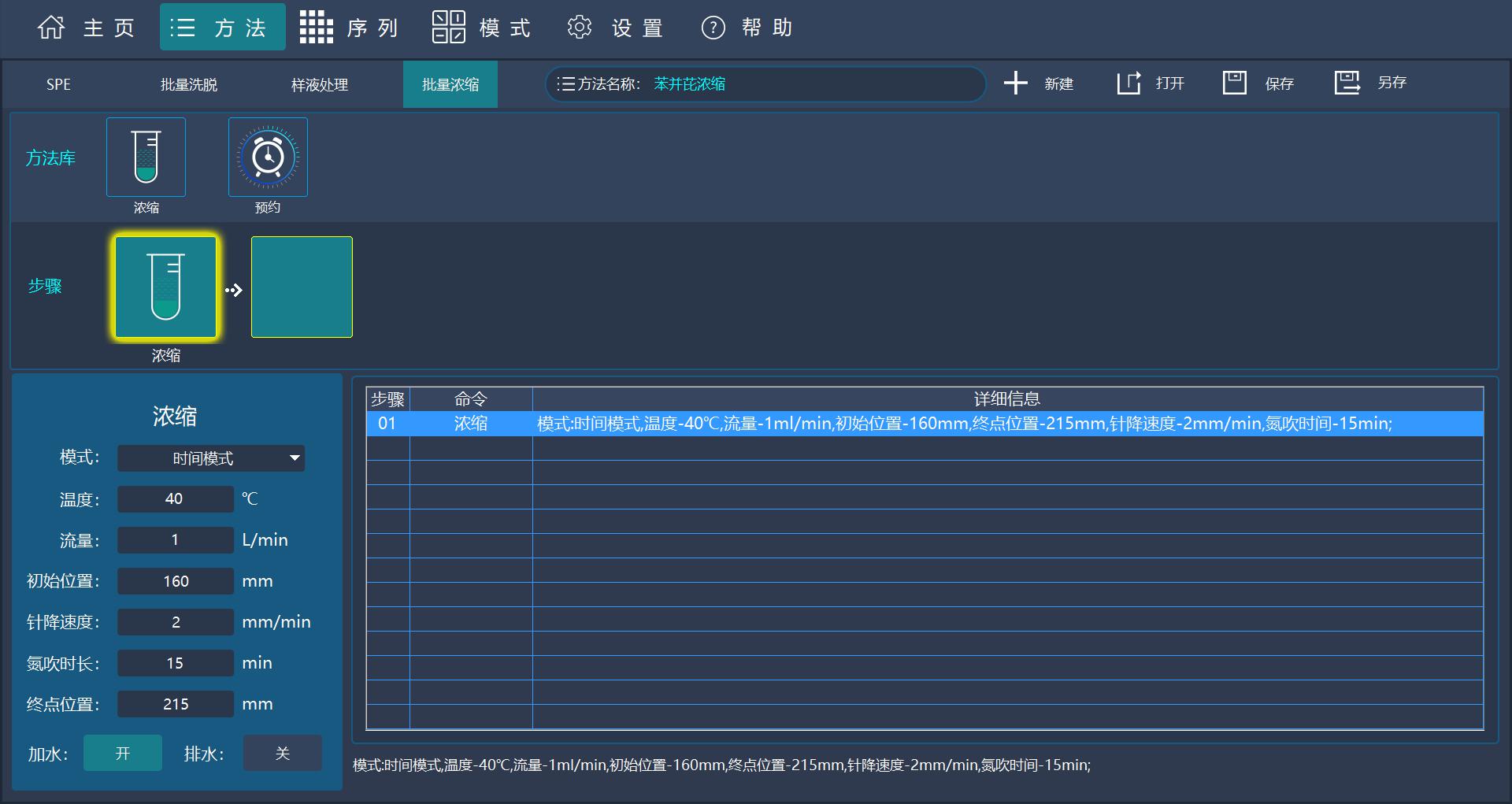1512x804 pixels.
Task: Open the SPE tab
Action: click(x=58, y=84)
